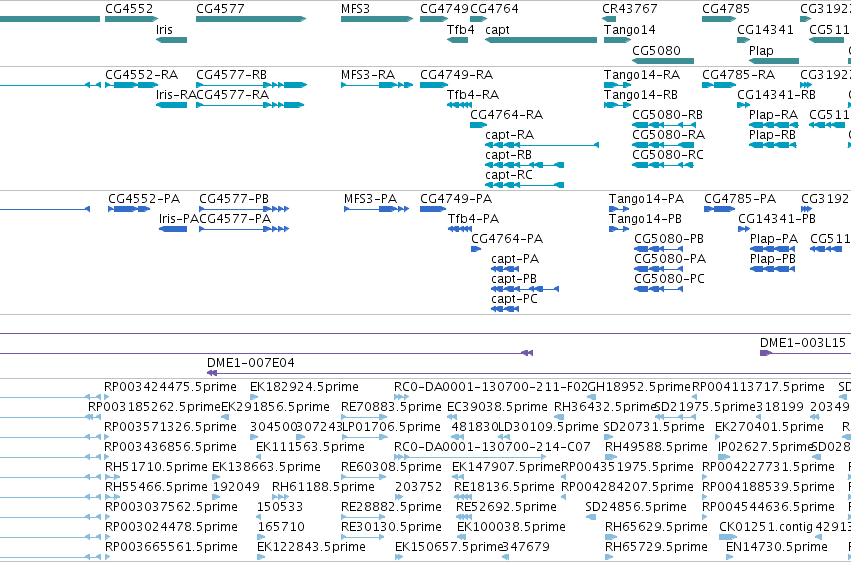
Task: Click the MFS3-RA transcript label
Action: 368,74
